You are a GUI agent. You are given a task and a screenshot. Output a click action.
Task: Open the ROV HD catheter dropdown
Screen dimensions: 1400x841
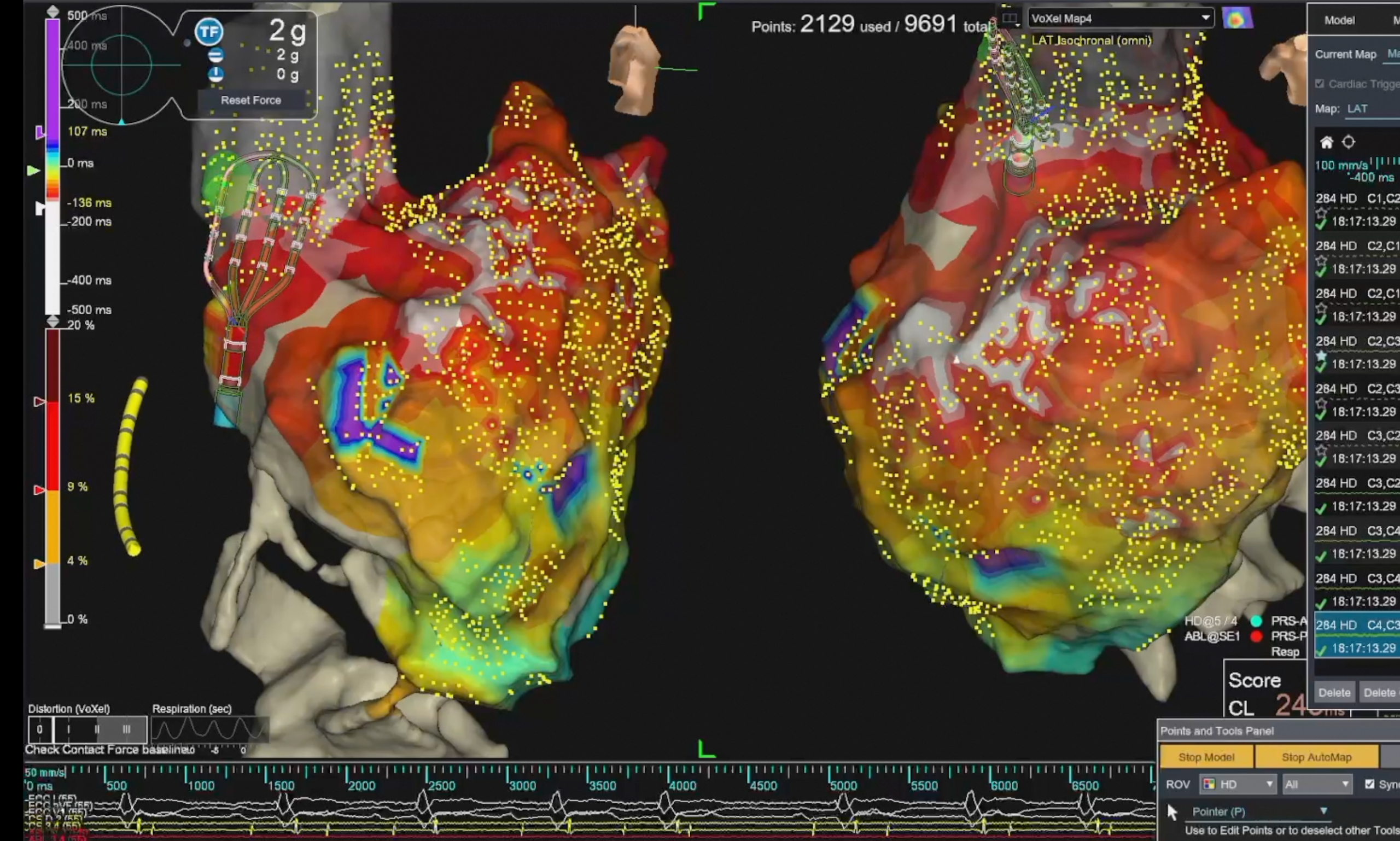1238,784
